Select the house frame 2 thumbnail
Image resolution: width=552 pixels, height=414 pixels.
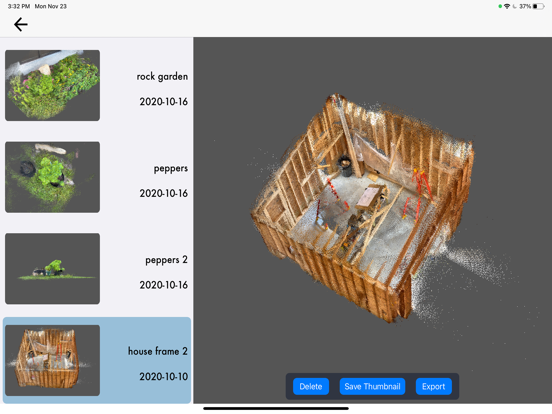pos(52,360)
